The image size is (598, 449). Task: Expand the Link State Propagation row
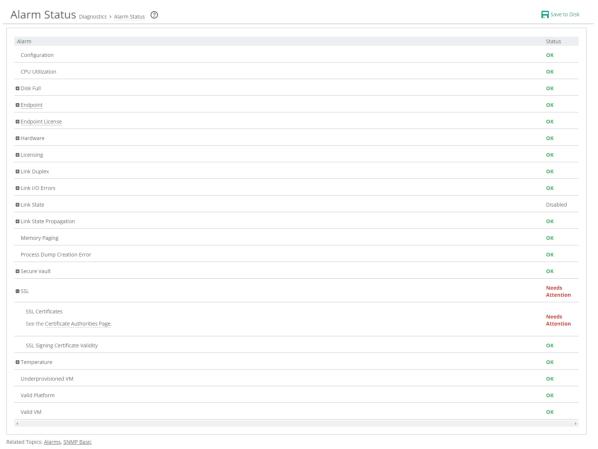pos(18,221)
